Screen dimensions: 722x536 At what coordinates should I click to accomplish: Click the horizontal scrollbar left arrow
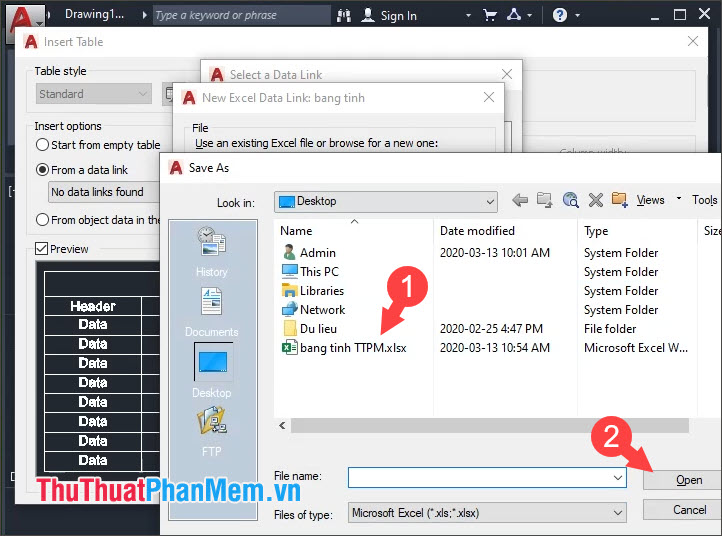coord(282,425)
